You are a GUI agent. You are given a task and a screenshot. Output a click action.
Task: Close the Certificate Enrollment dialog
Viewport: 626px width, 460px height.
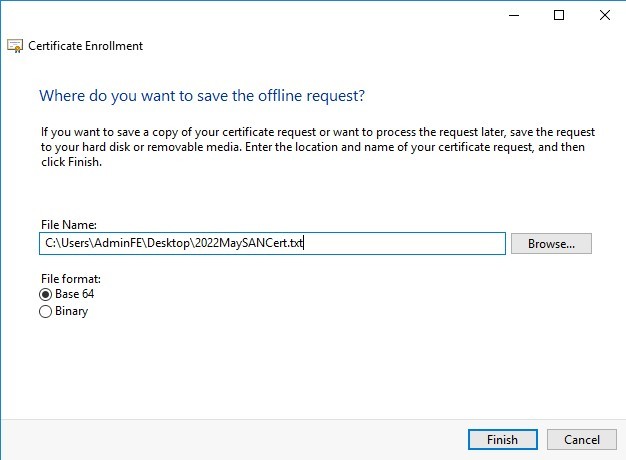pos(604,15)
